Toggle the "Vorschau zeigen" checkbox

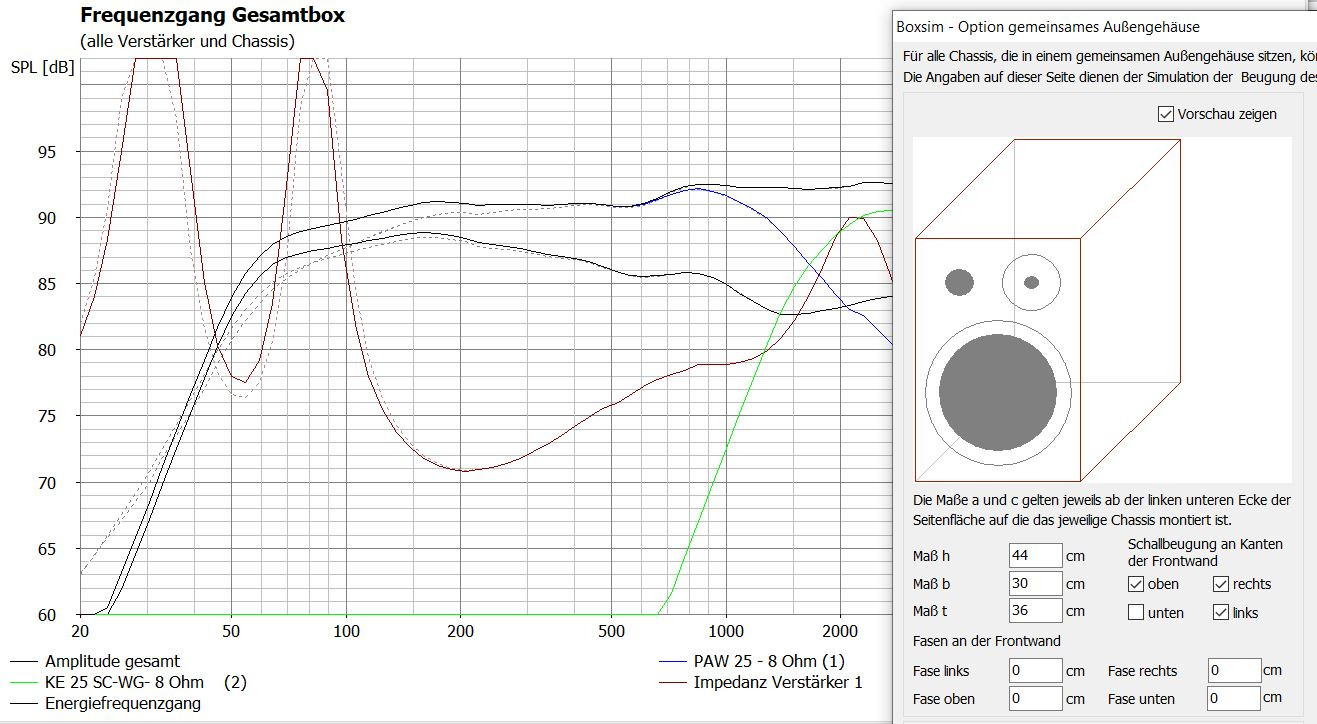point(1166,114)
